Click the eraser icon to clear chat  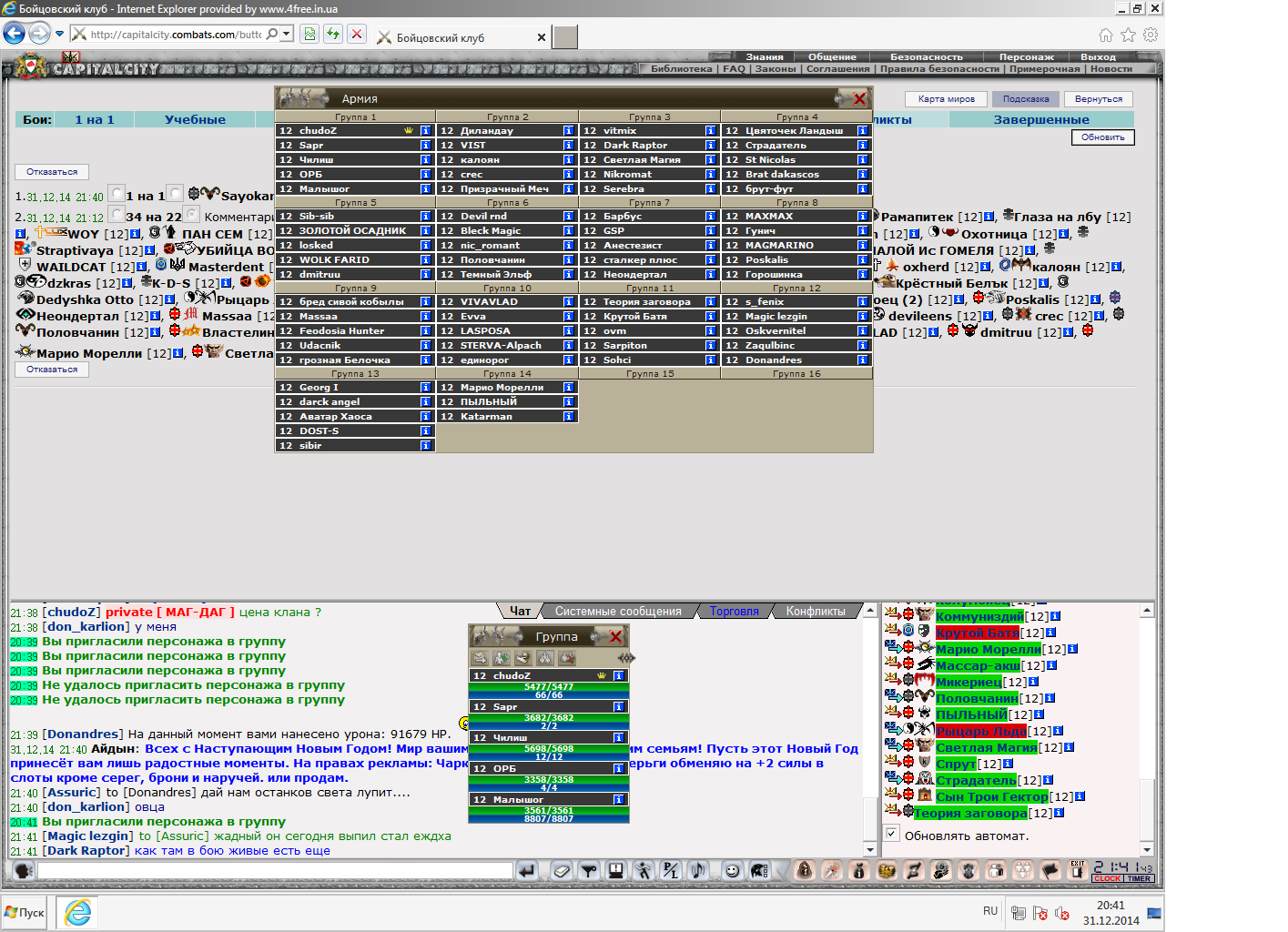pyautogui.click(x=562, y=871)
